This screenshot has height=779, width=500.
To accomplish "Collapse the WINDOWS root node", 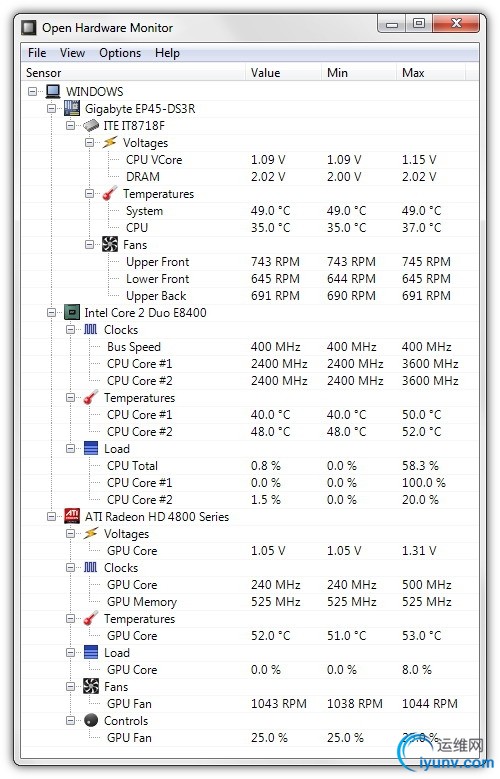I will (33, 91).
